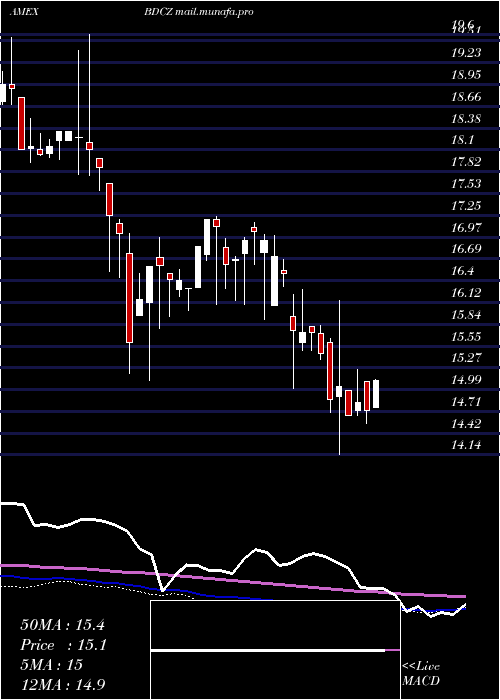Select the 14.99 price axis label
Image resolution: width=500 pixels, height=700 pixels.
point(467,380)
